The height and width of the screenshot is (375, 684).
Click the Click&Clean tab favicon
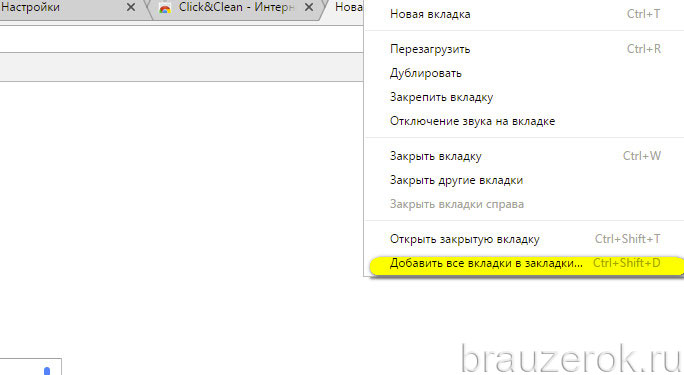point(165,8)
